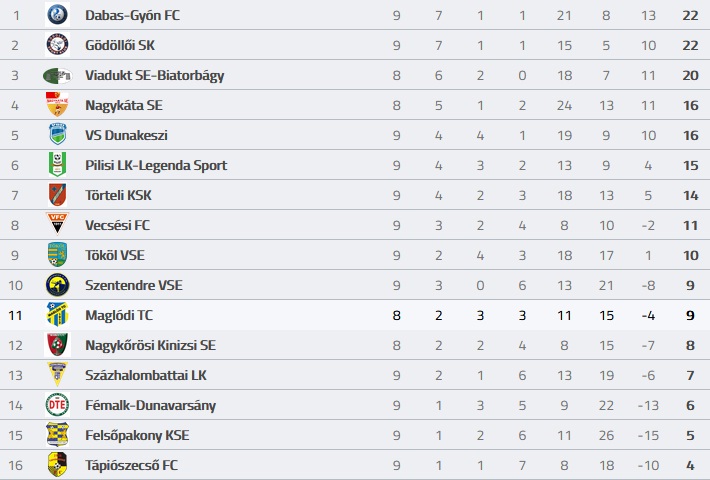Click the Szentendre VSE round crest
Image resolution: width=710 pixels, height=480 pixels.
click(58, 285)
